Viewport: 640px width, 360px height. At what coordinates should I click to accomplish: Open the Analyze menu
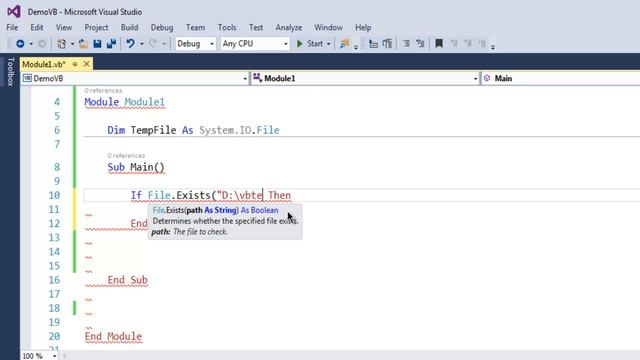click(x=289, y=27)
